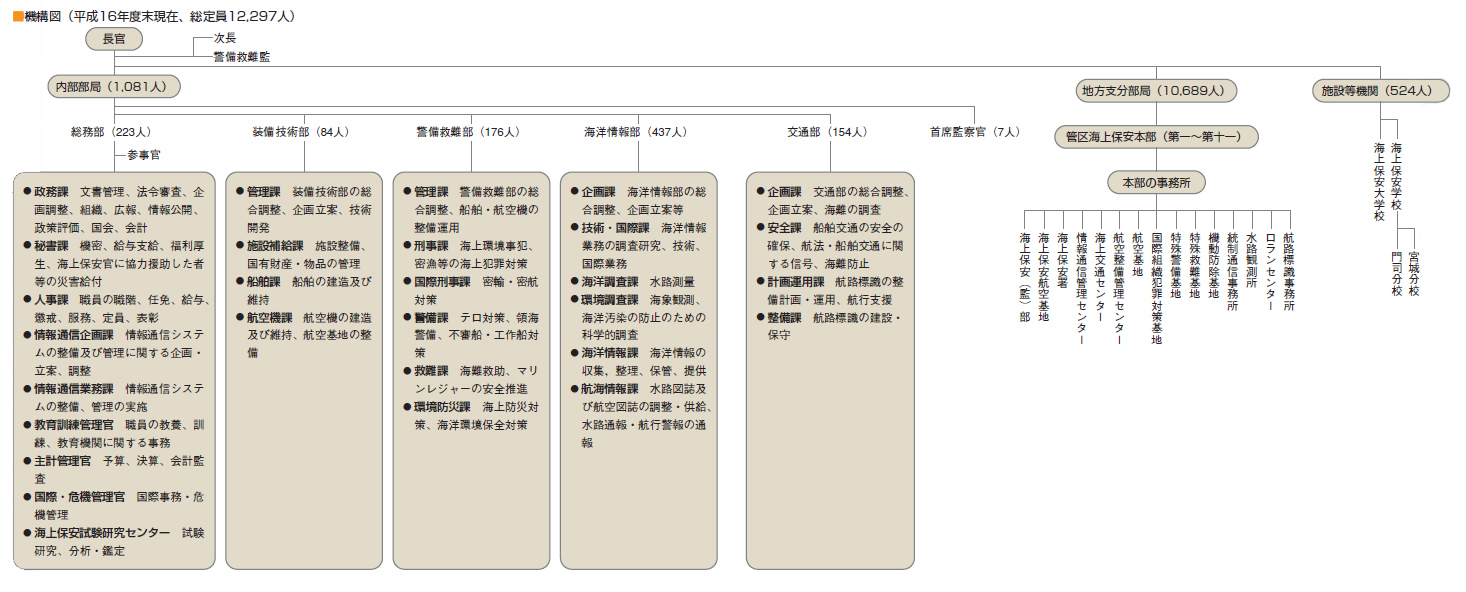Select the 交通部 (154人) heading
Screen dimensions: 1466x592
827,131
